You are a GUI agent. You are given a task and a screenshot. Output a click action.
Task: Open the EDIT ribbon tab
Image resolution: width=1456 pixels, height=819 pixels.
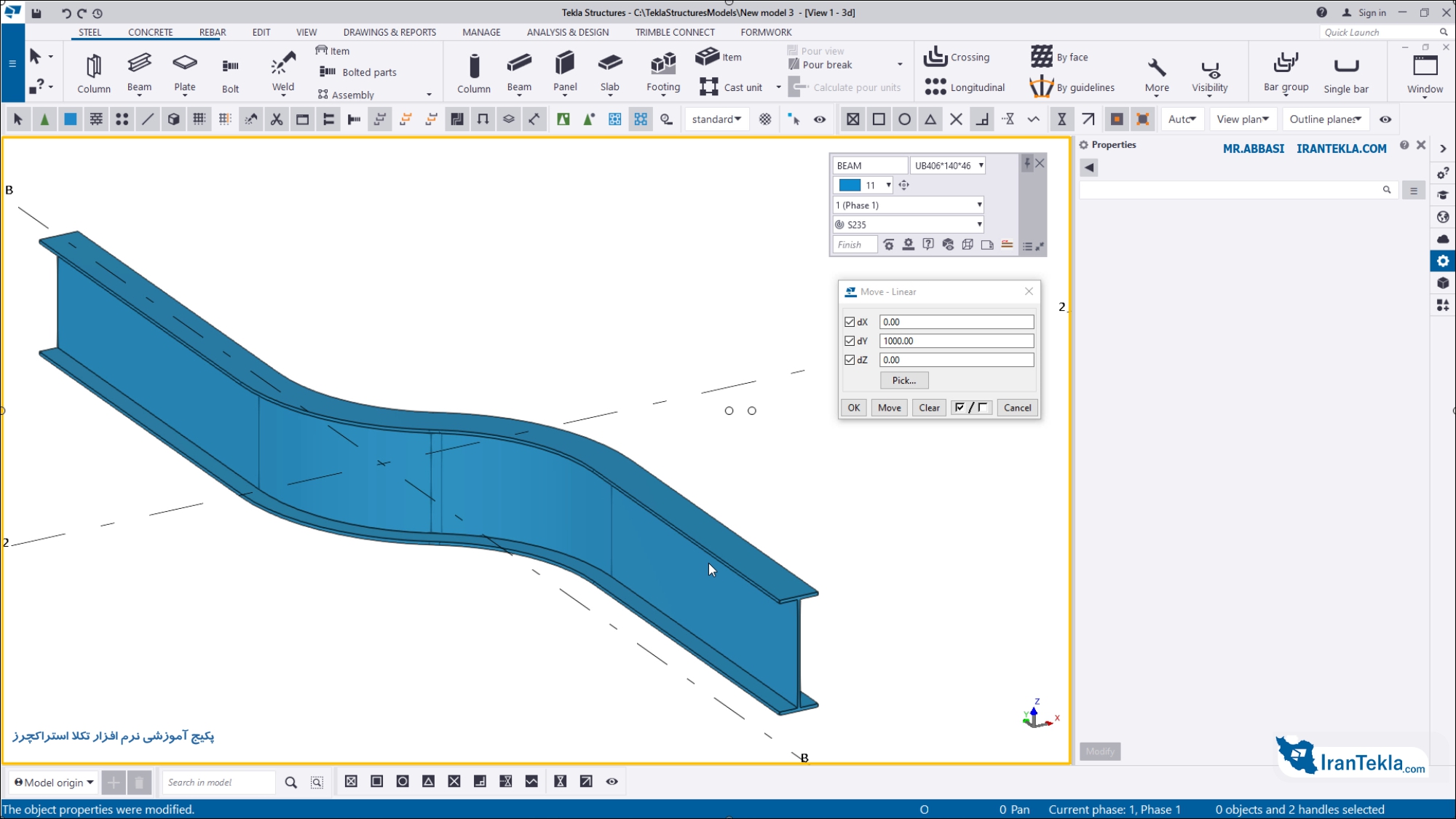click(x=261, y=32)
